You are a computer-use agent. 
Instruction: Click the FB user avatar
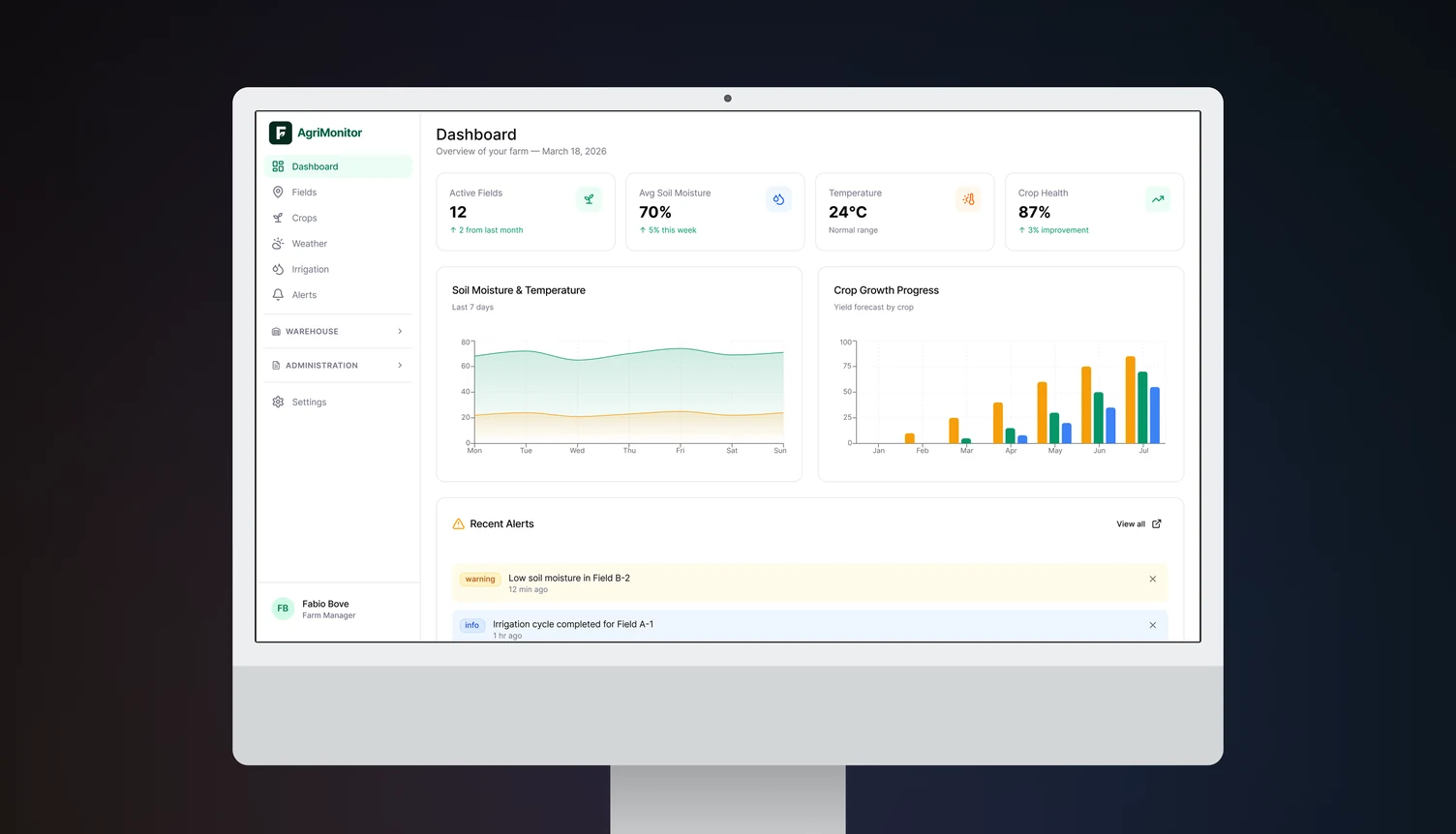click(x=283, y=609)
